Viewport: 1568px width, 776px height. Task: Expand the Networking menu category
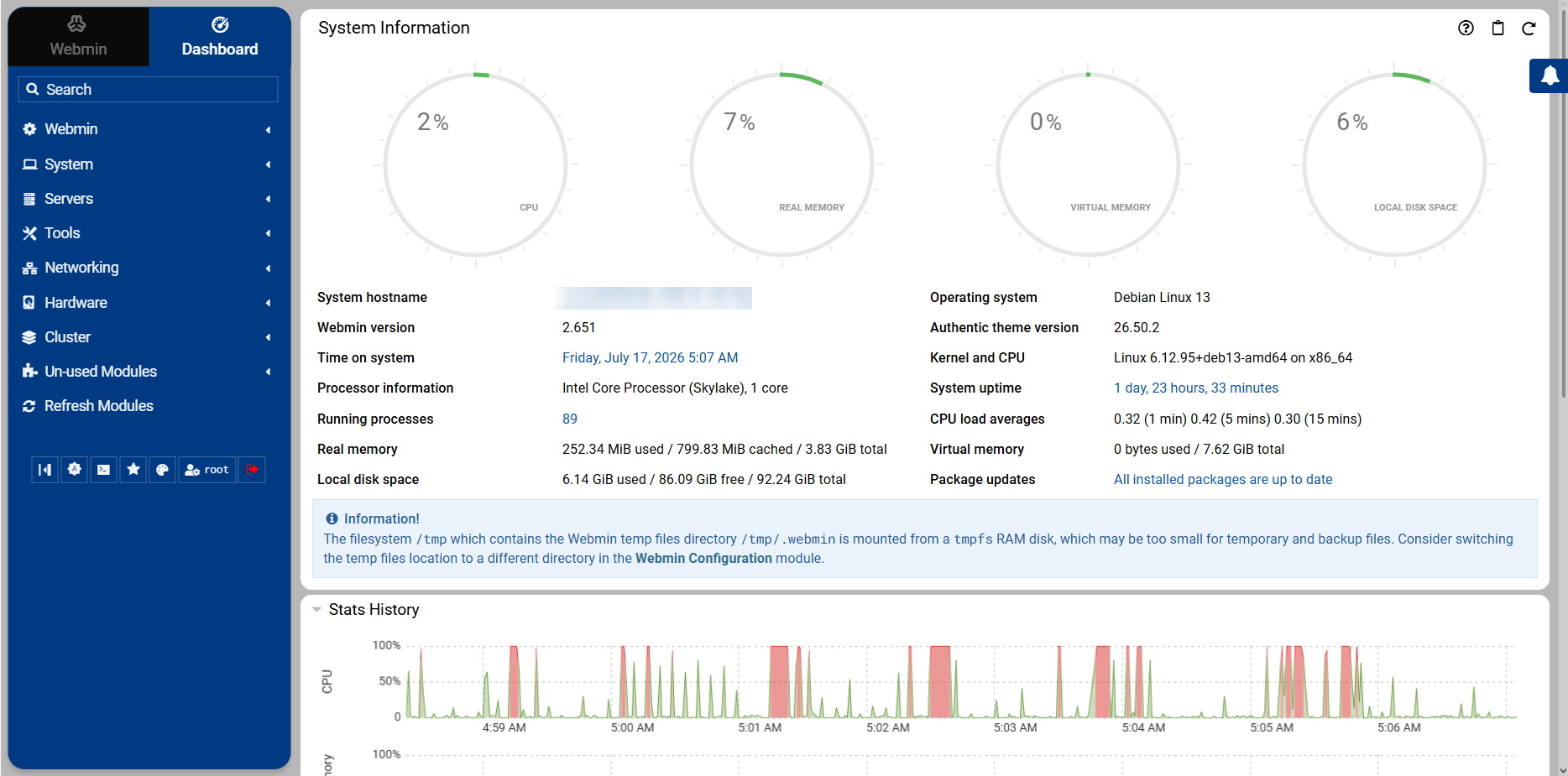click(x=149, y=268)
